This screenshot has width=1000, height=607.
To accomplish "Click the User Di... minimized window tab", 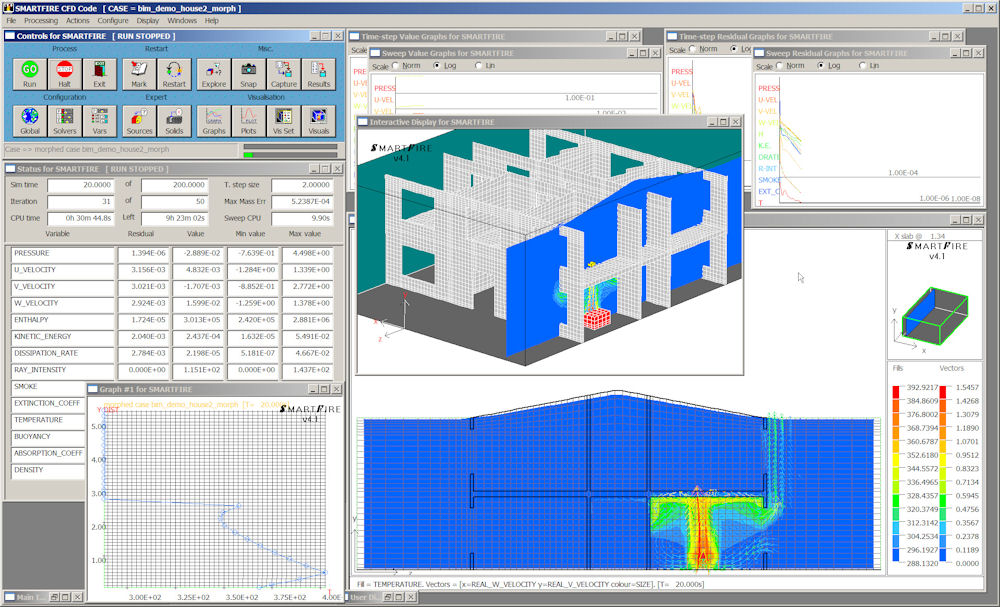I will (381, 597).
